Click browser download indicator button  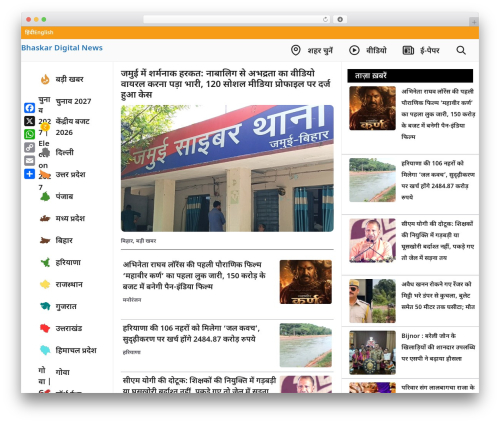[x=340, y=19]
